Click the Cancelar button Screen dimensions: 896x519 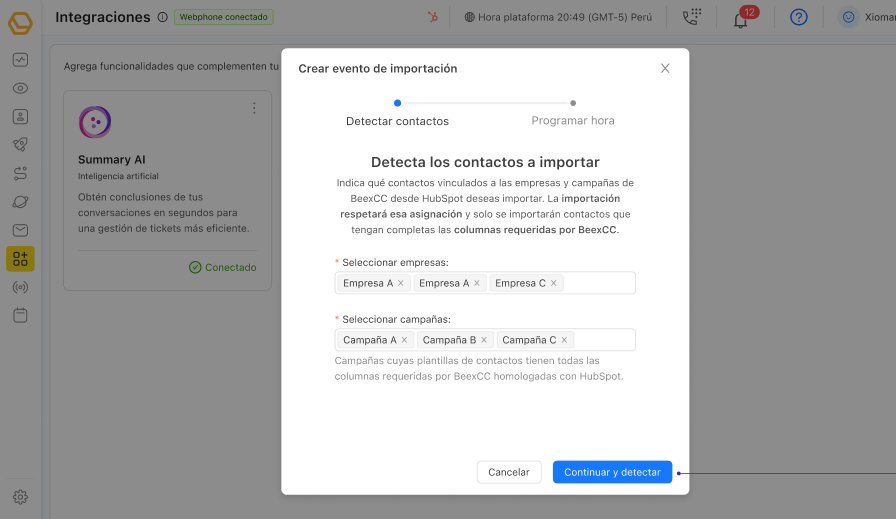pyautogui.click(x=509, y=472)
